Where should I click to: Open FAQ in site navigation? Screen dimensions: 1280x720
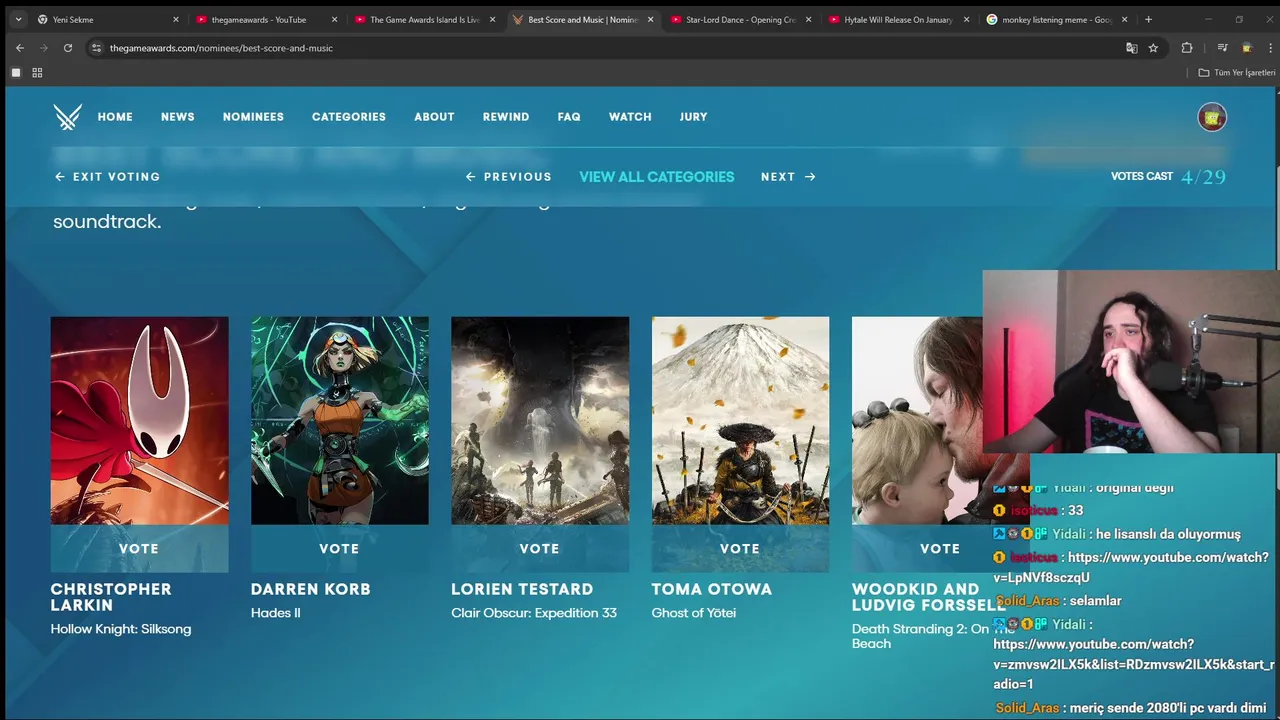coord(569,117)
